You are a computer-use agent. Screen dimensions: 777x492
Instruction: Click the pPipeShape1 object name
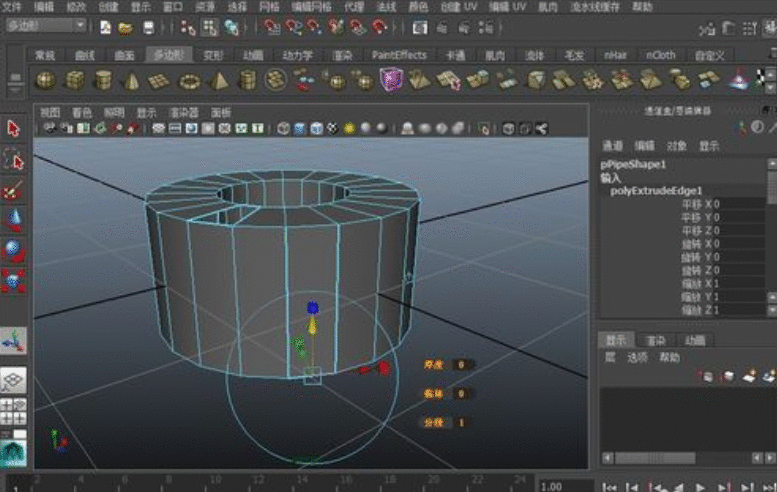pos(633,164)
